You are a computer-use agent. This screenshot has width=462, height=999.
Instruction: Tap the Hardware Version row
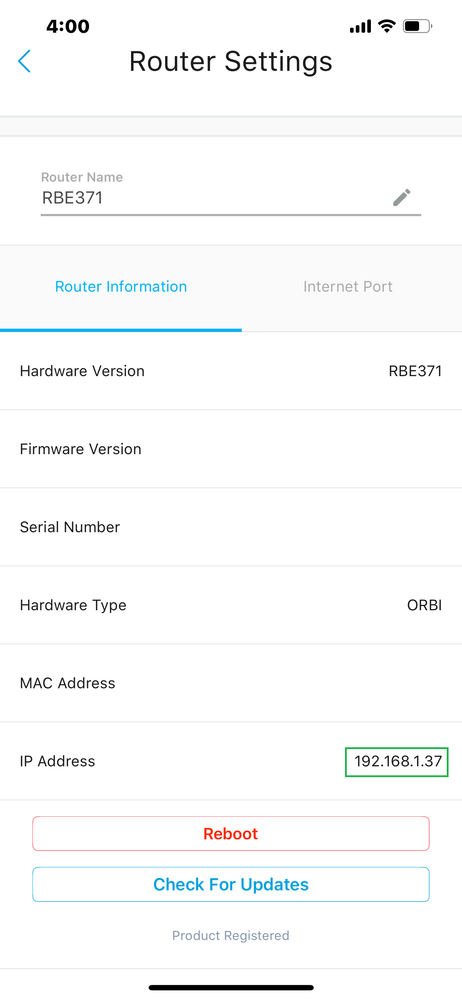click(x=231, y=371)
